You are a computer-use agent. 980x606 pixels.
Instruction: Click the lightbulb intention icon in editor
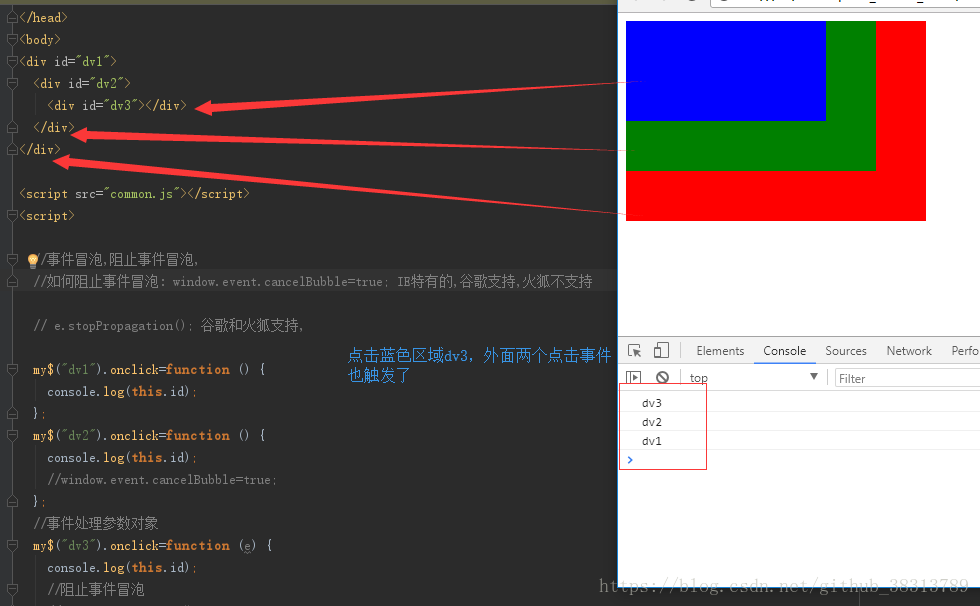[x=33, y=260]
